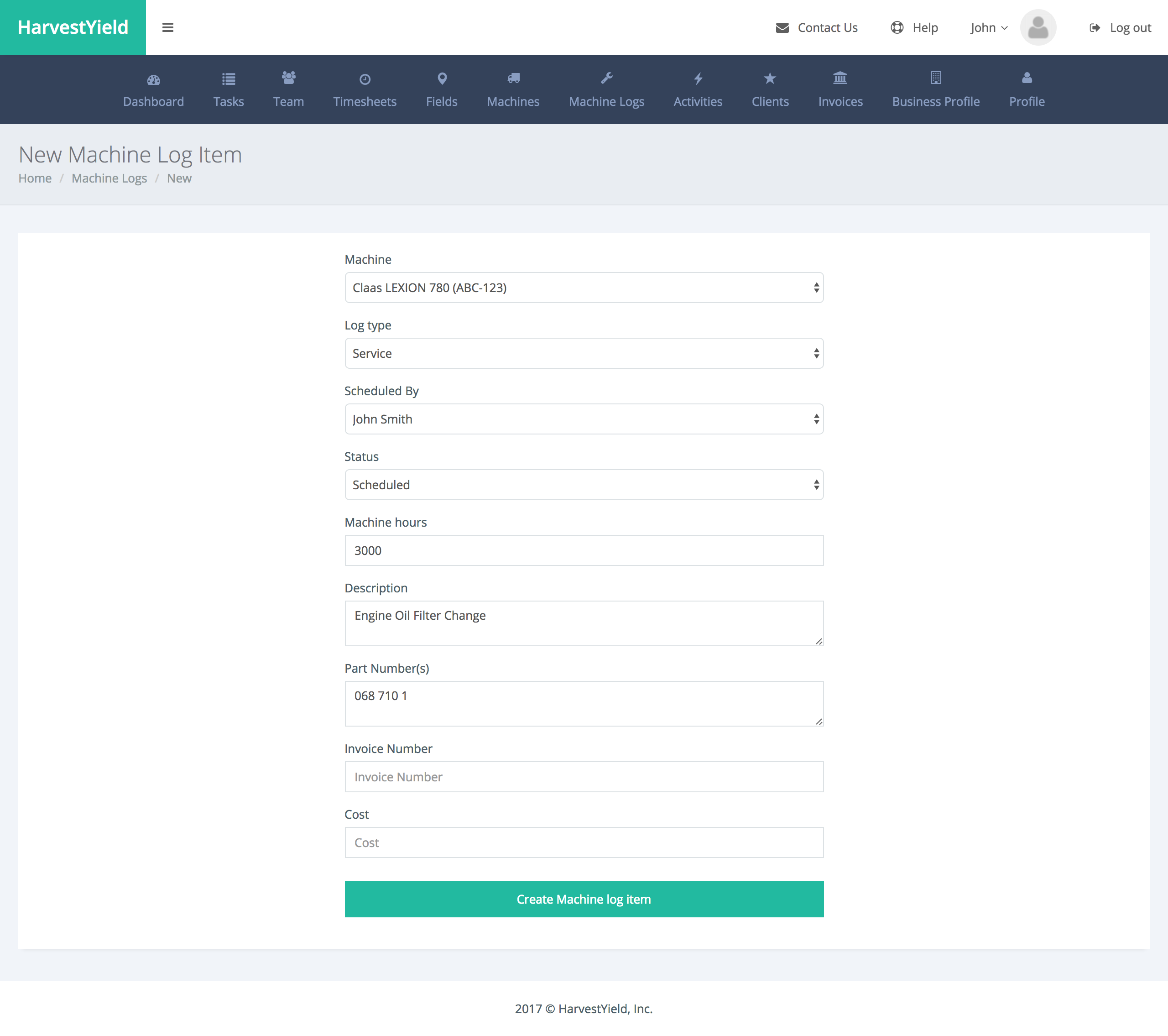1168x1036 pixels.
Task: Navigate to Fields using its icon
Action: pyautogui.click(x=442, y=78)
